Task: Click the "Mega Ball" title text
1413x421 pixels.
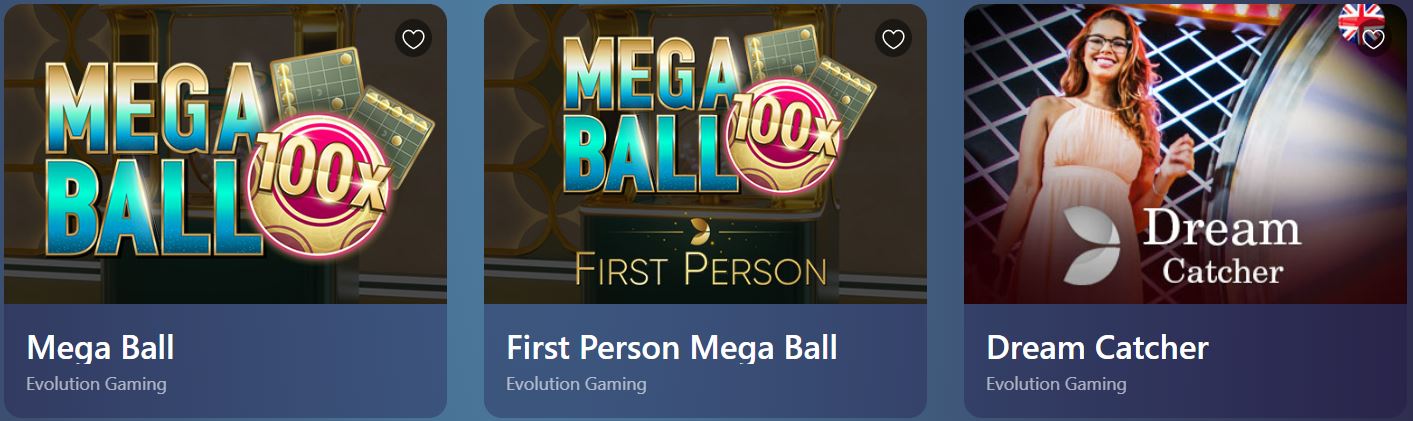Action: click(x=100, y=348)
